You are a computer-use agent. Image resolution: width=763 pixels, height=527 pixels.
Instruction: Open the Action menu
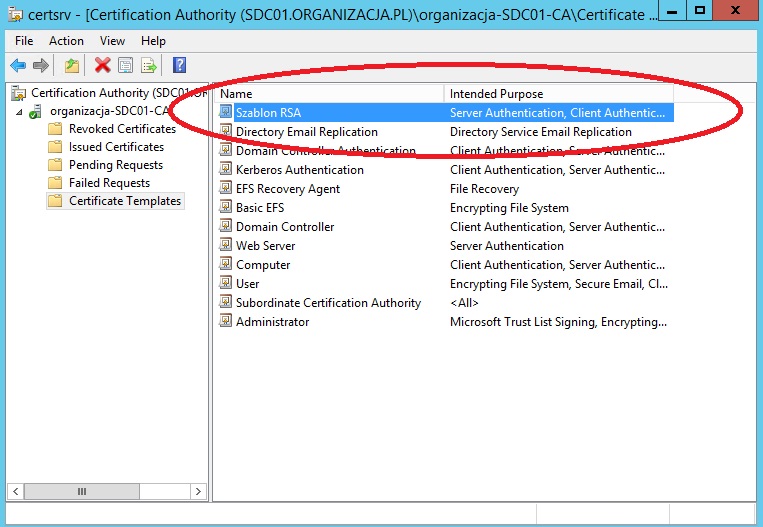click(66, 41)
